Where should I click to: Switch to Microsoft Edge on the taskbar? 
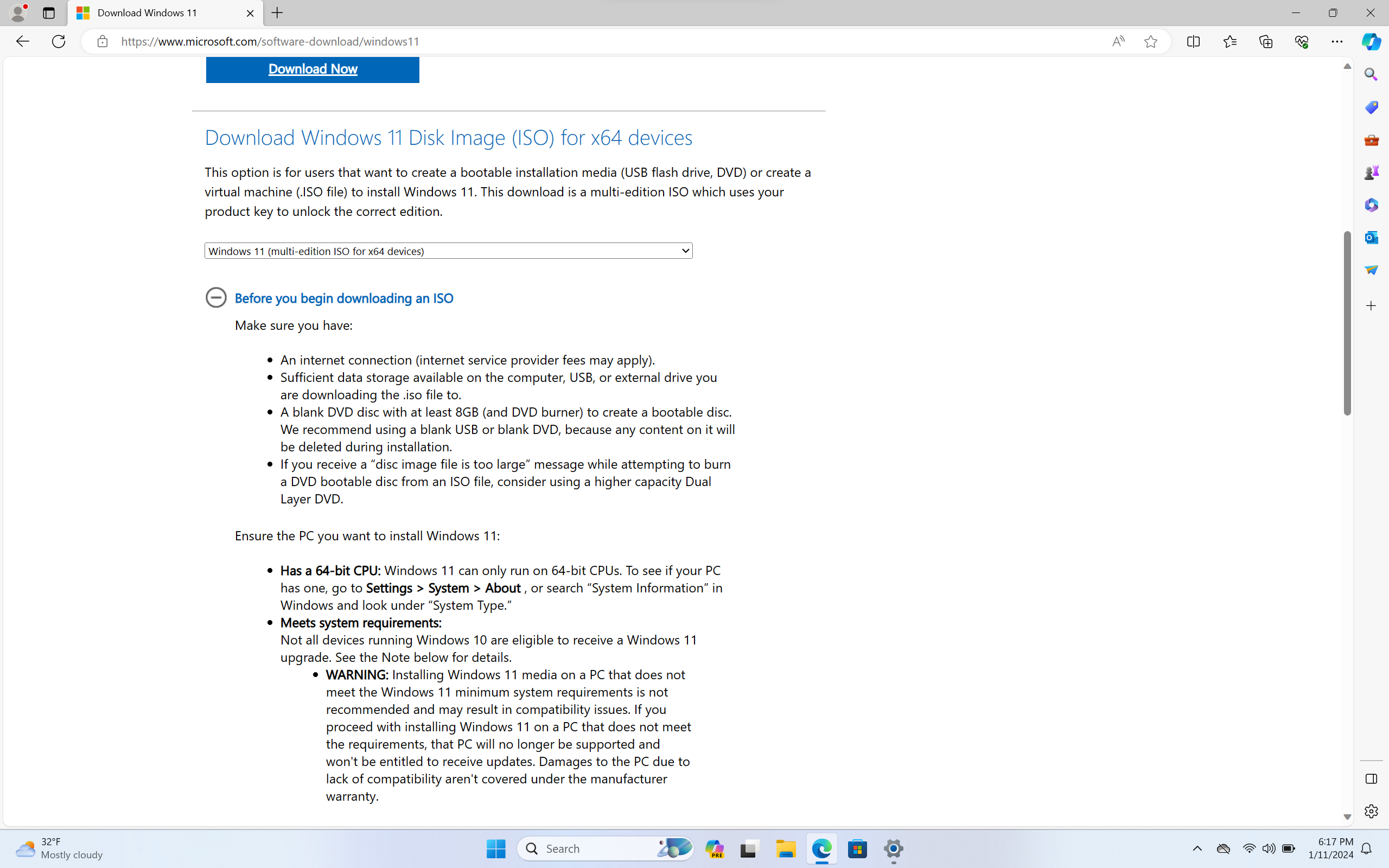coord(821,848)
